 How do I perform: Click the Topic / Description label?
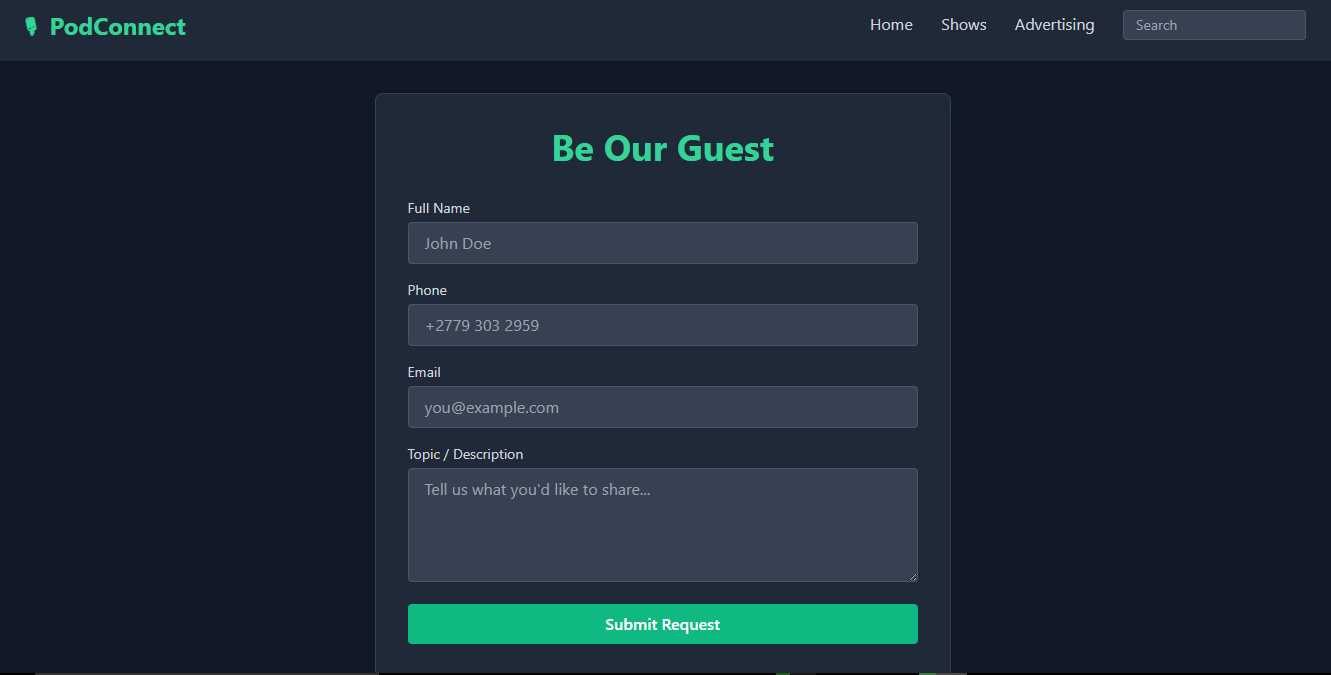[465, 454]
